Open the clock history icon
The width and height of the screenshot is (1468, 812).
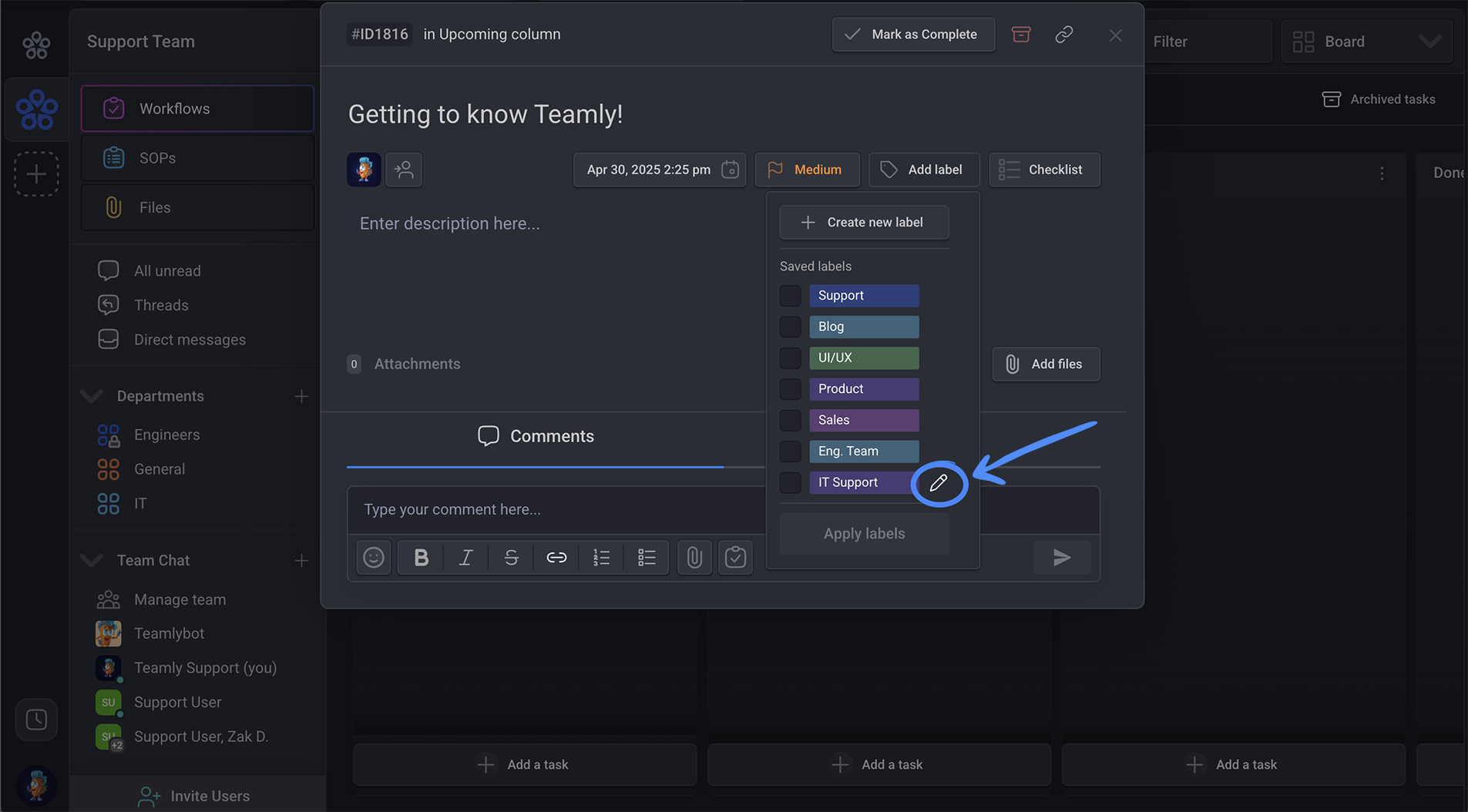point(36,720)
